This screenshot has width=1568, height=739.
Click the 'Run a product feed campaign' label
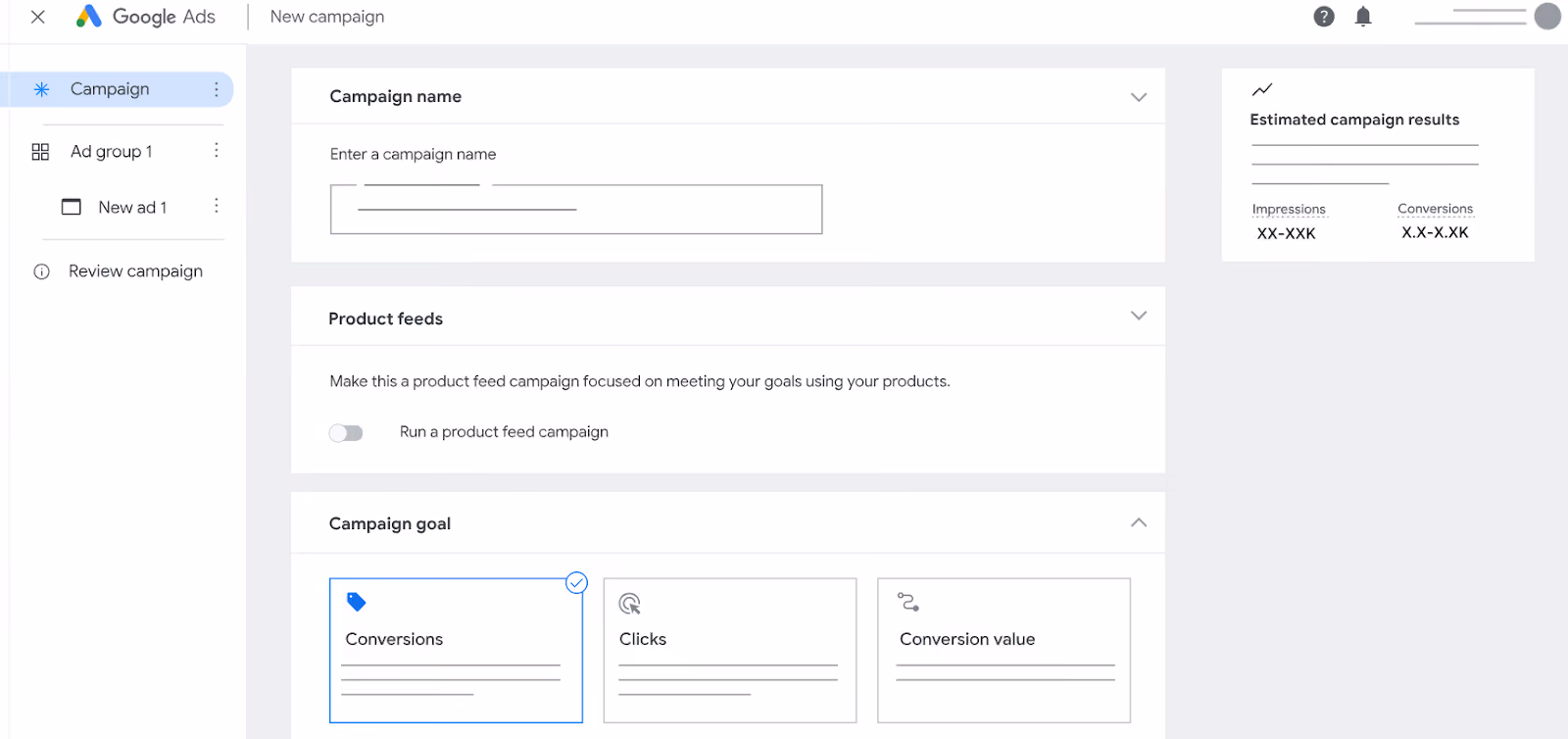(x=504, y=432)
